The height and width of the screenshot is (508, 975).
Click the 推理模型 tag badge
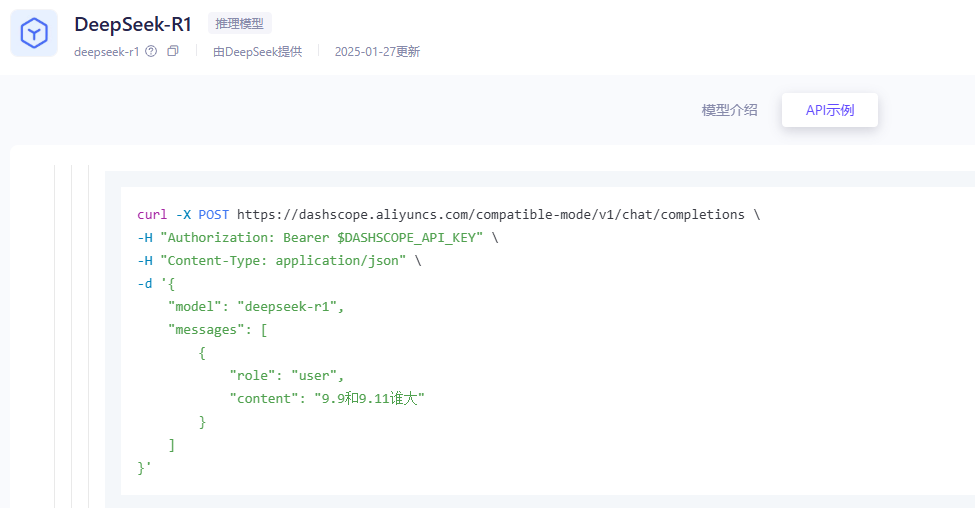[x=239, y=24]
